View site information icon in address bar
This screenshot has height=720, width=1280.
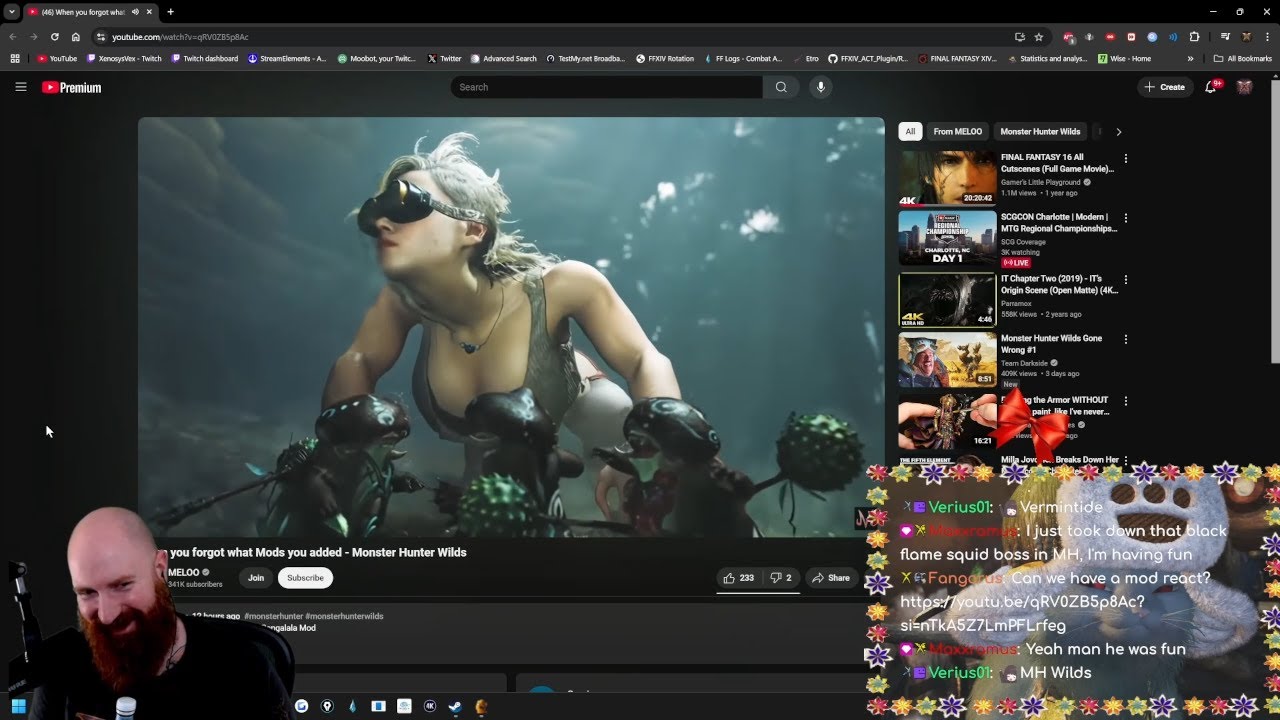[x=101, y=37]
